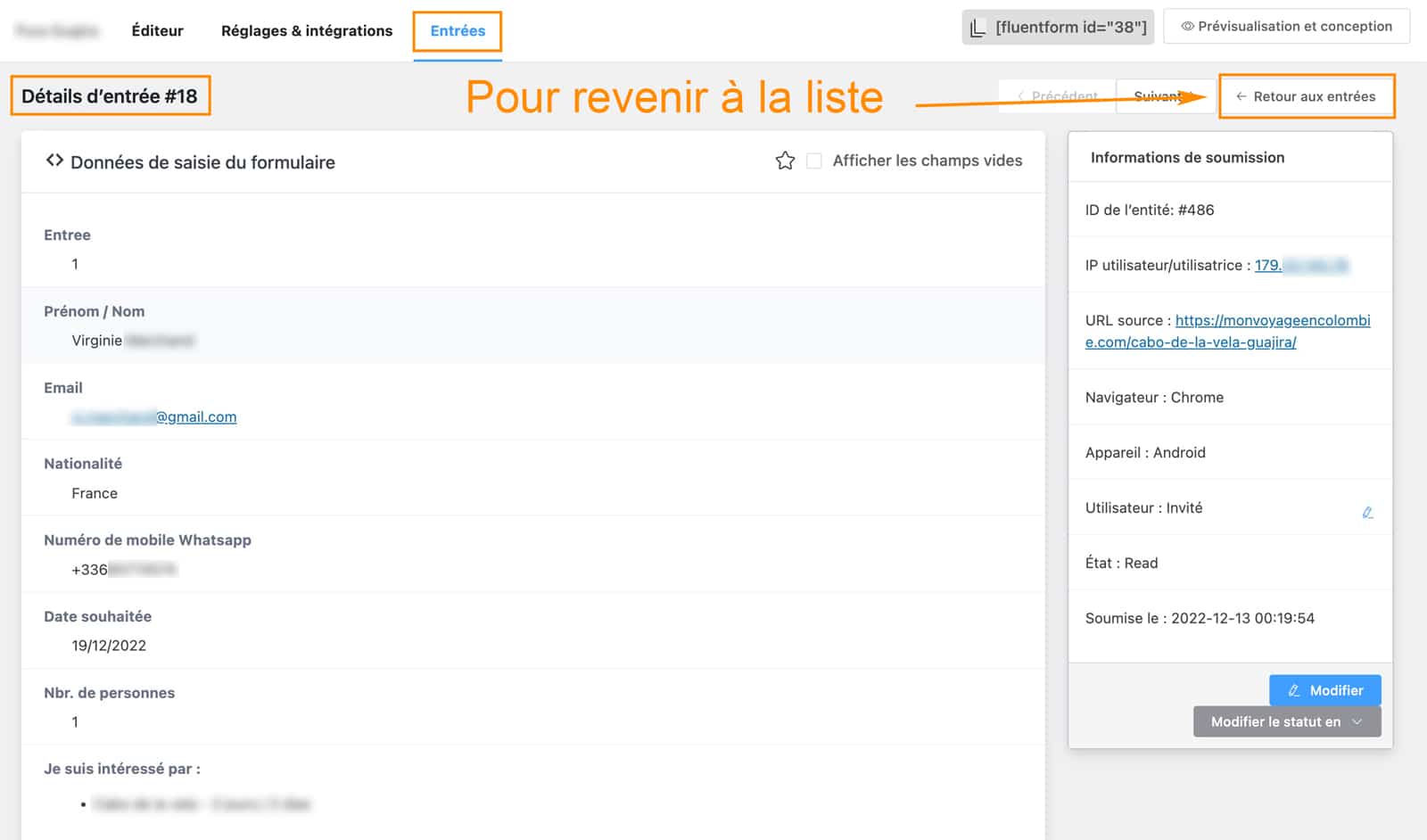This screenshot has height=840, width=1427.
Task: Switch to the Éditeur tab
Action: pyautogui.click(x=157, y=30)
